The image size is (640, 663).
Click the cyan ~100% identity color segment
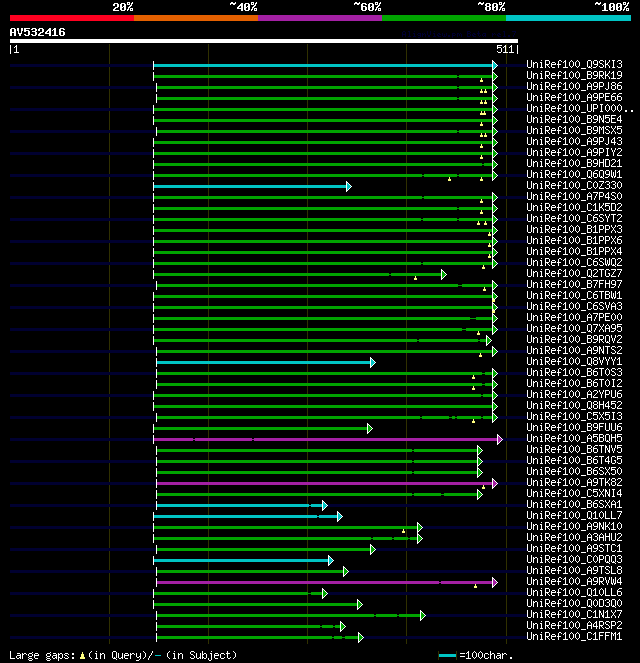click(568, 18)
